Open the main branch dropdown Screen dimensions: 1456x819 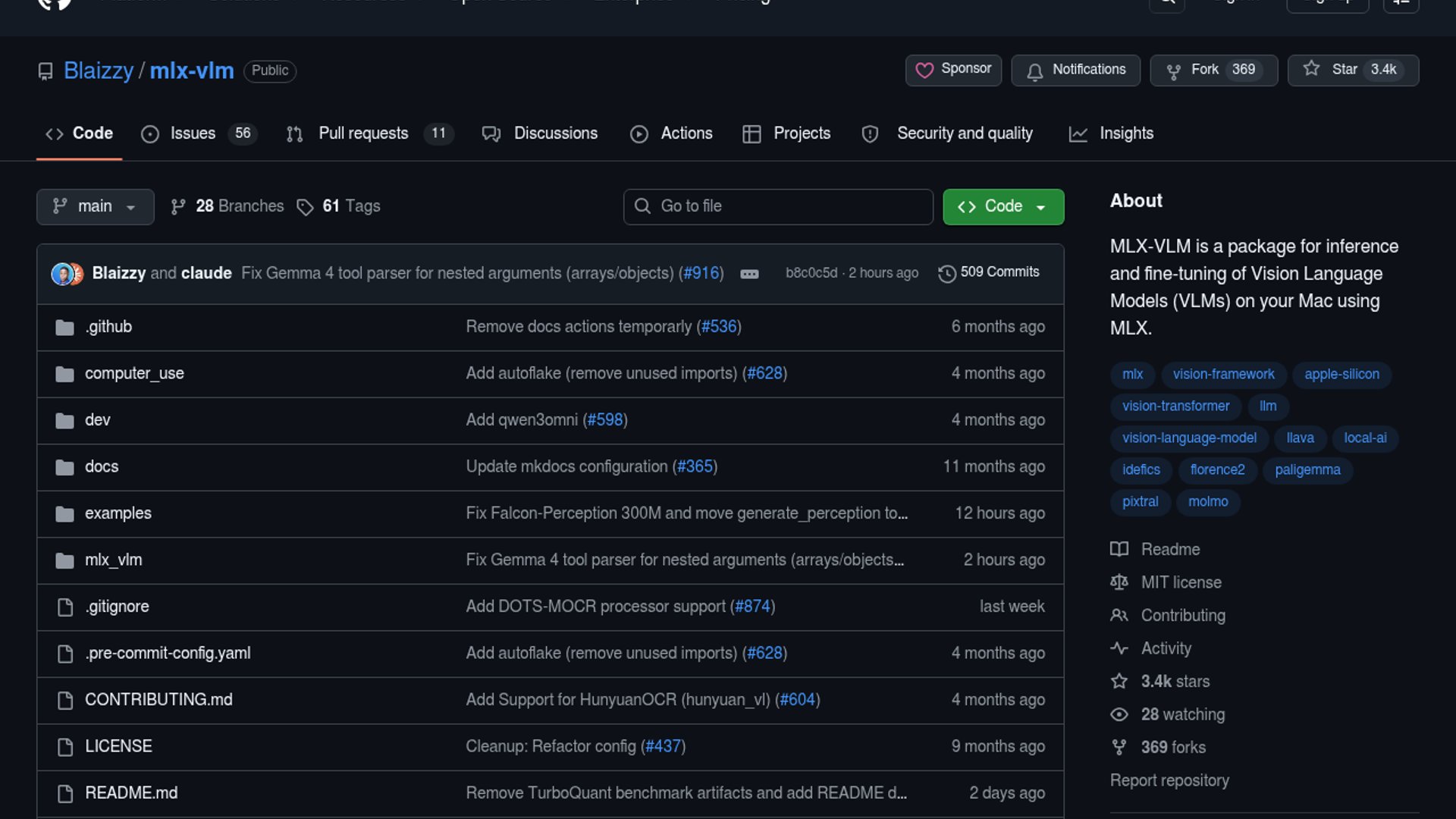pos(95,206)
